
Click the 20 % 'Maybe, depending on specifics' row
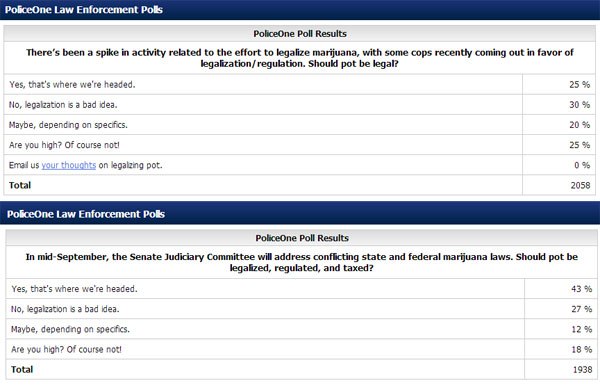coord(300,125)
